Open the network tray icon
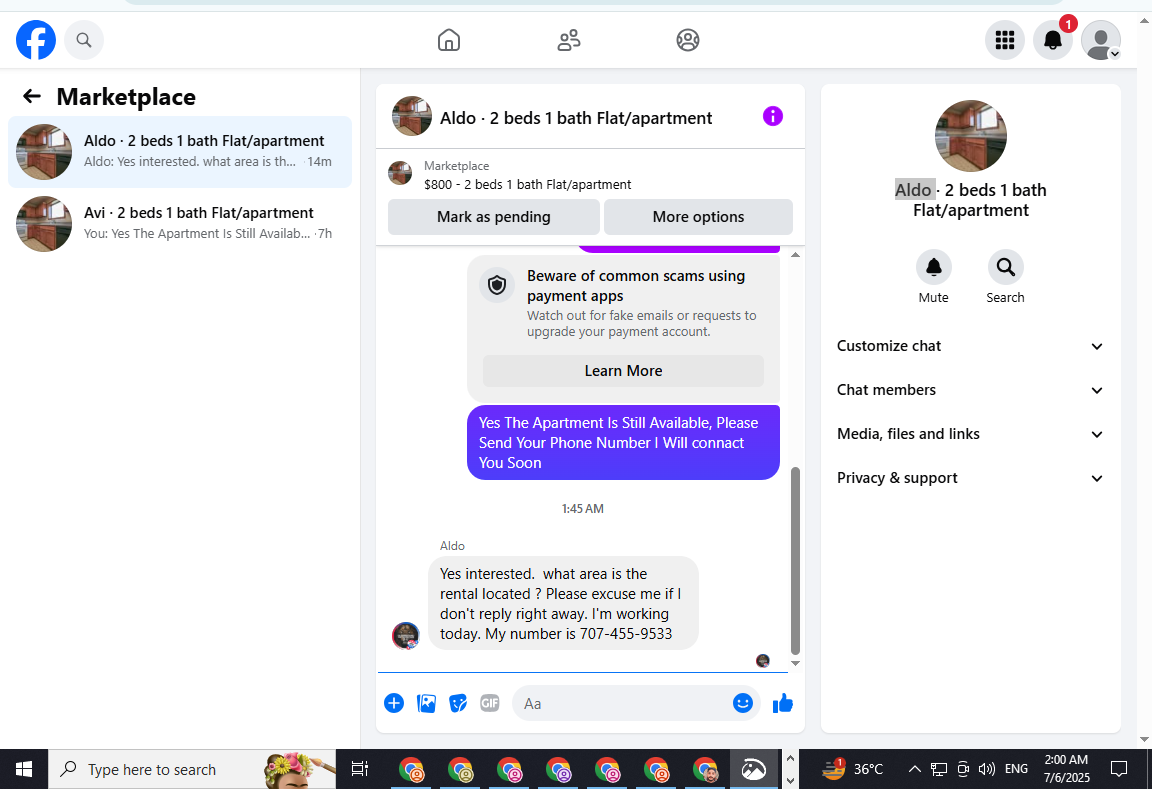The height and width of the screenshot is (789, 1152). (938, 769)
